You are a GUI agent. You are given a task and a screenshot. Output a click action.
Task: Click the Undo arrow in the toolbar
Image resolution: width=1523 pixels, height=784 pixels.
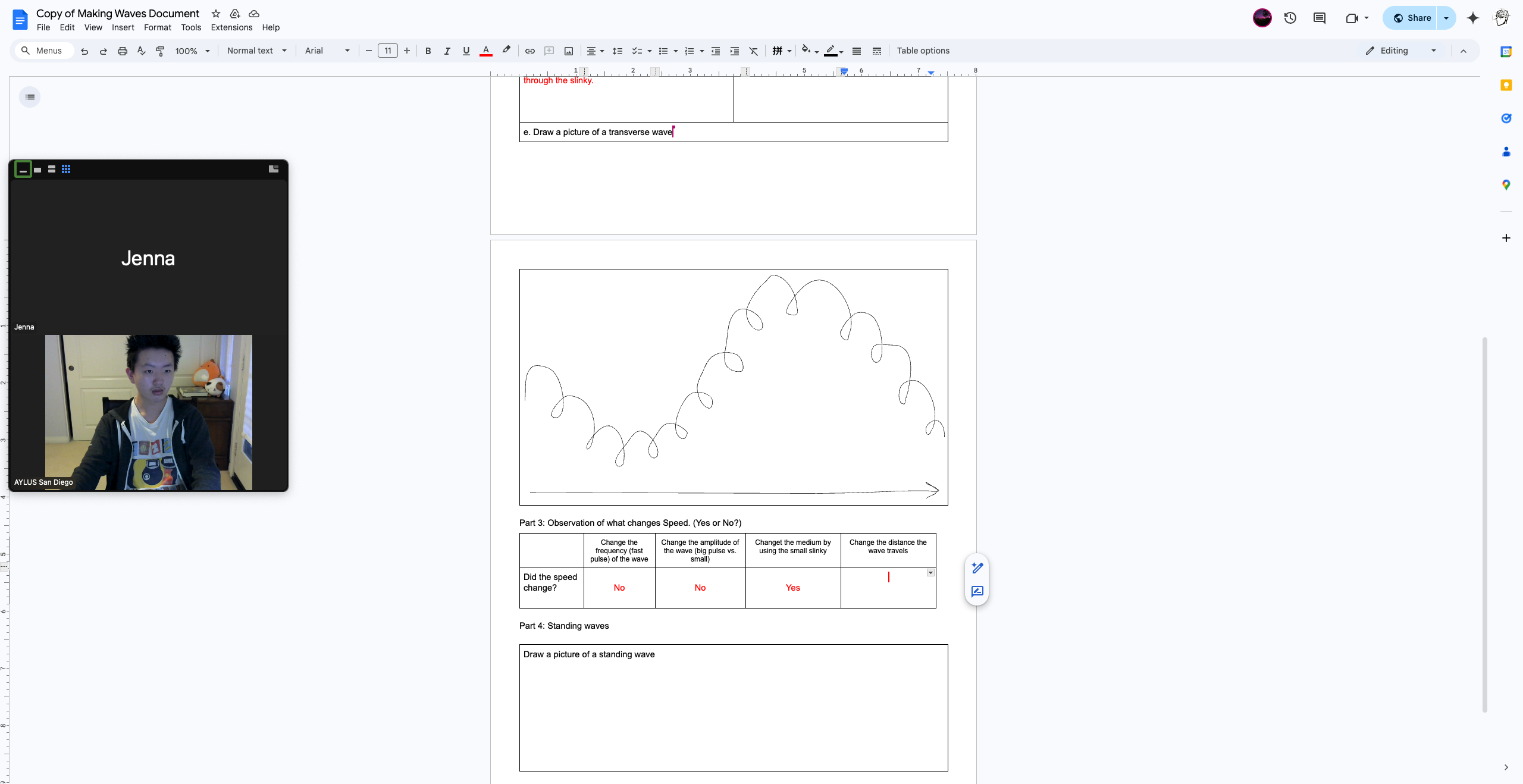click(x=84, y=51)
